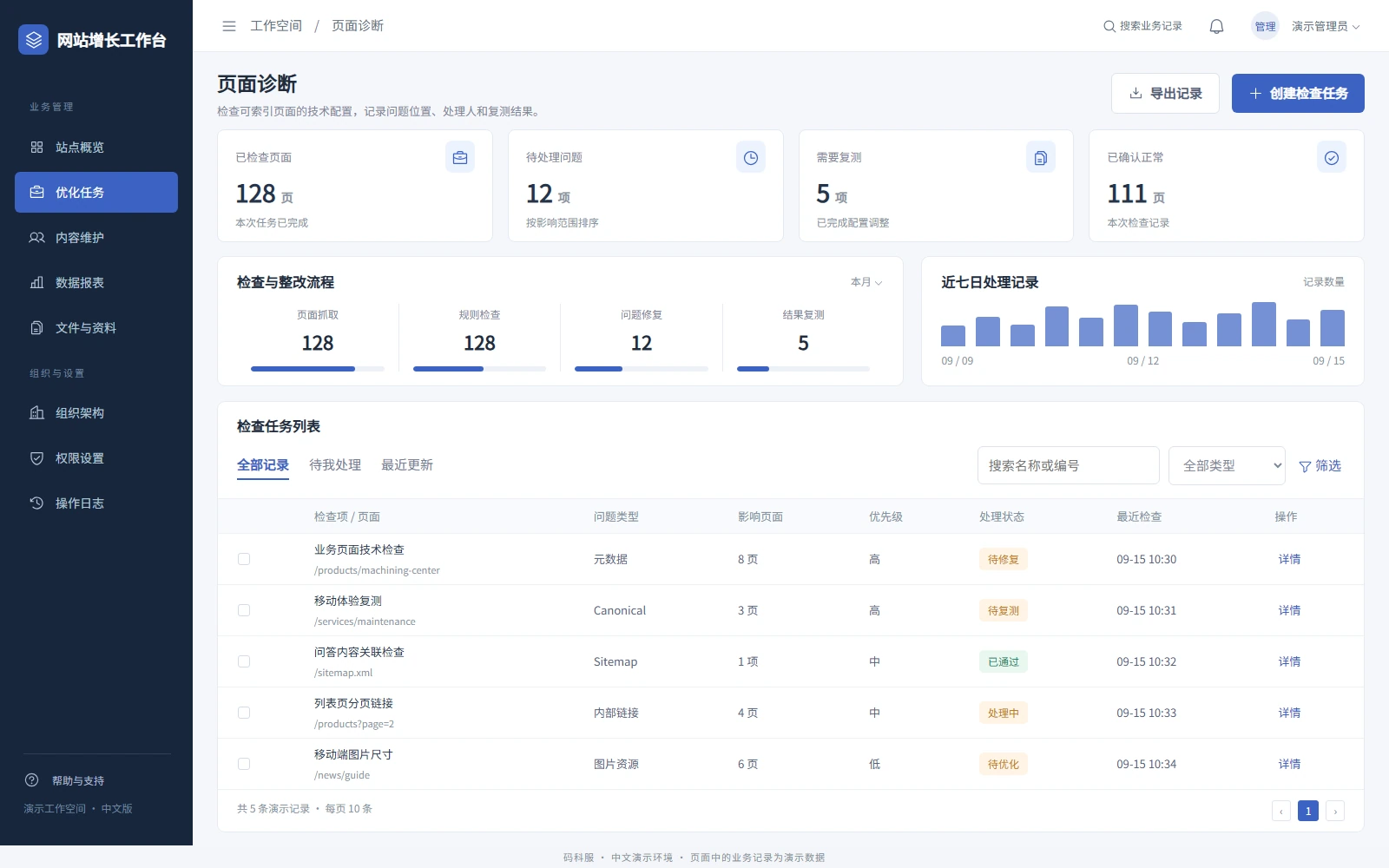The width and height of the screenshot is (1389, 868).
Task: Click the clock icon on 待处理问题 card
Action: pos(751,157)
